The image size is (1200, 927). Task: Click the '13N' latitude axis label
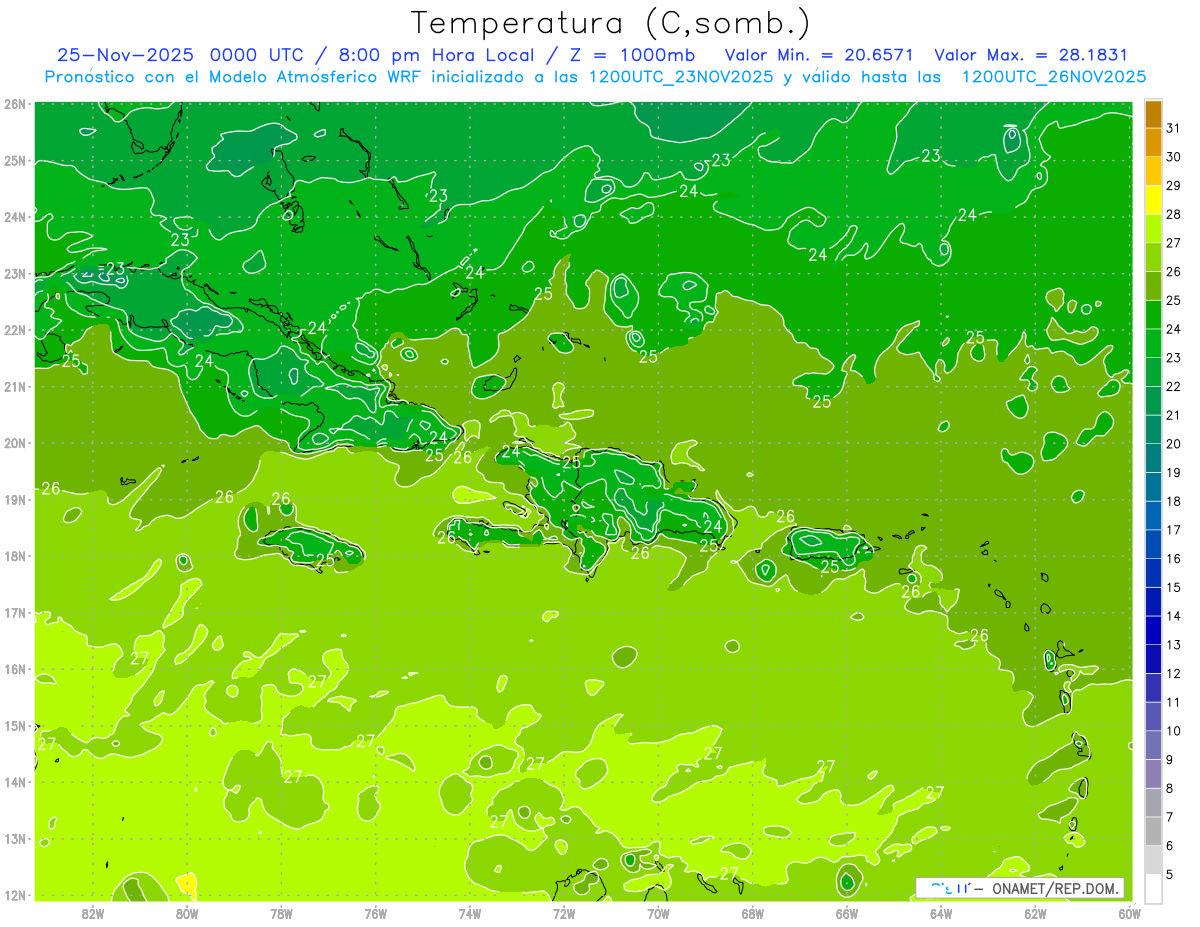point(15,838)
